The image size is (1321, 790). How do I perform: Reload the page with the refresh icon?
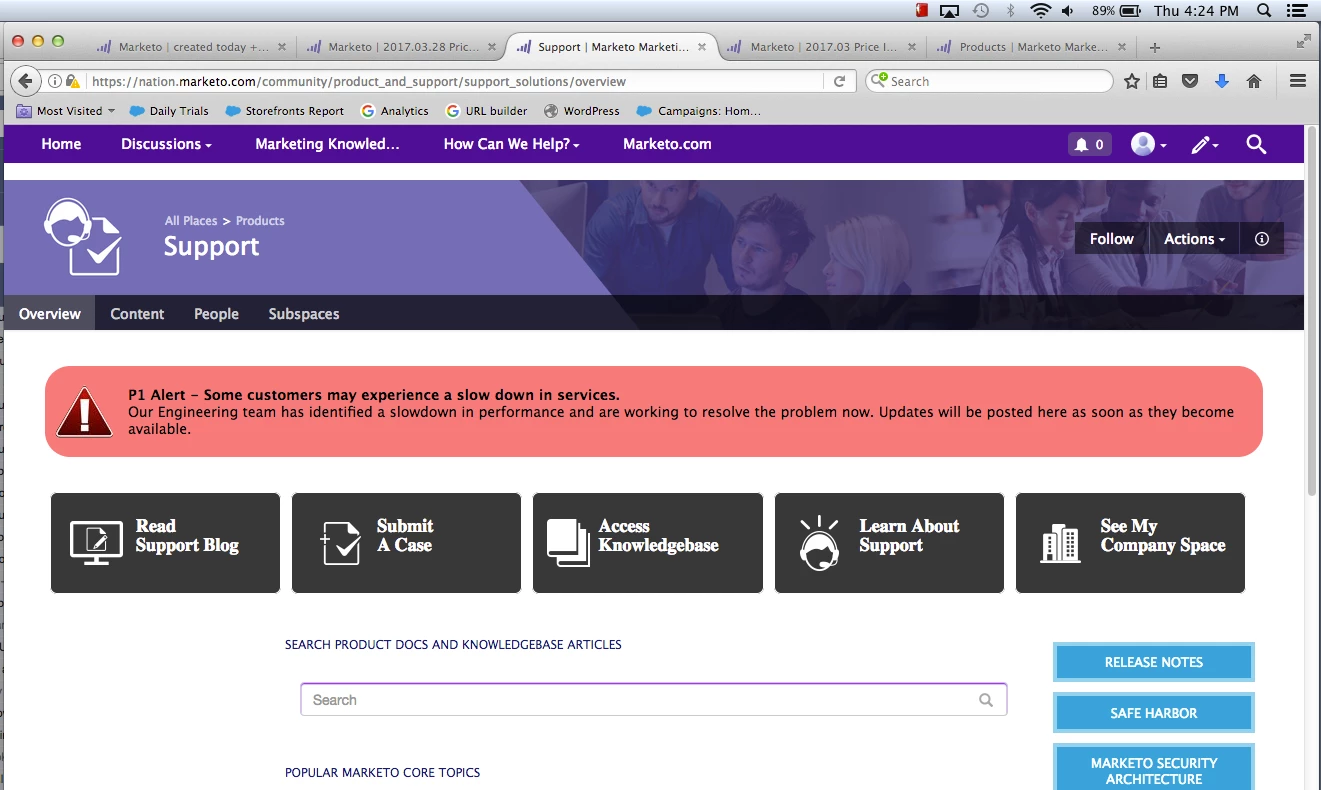[x=839, y=81]
